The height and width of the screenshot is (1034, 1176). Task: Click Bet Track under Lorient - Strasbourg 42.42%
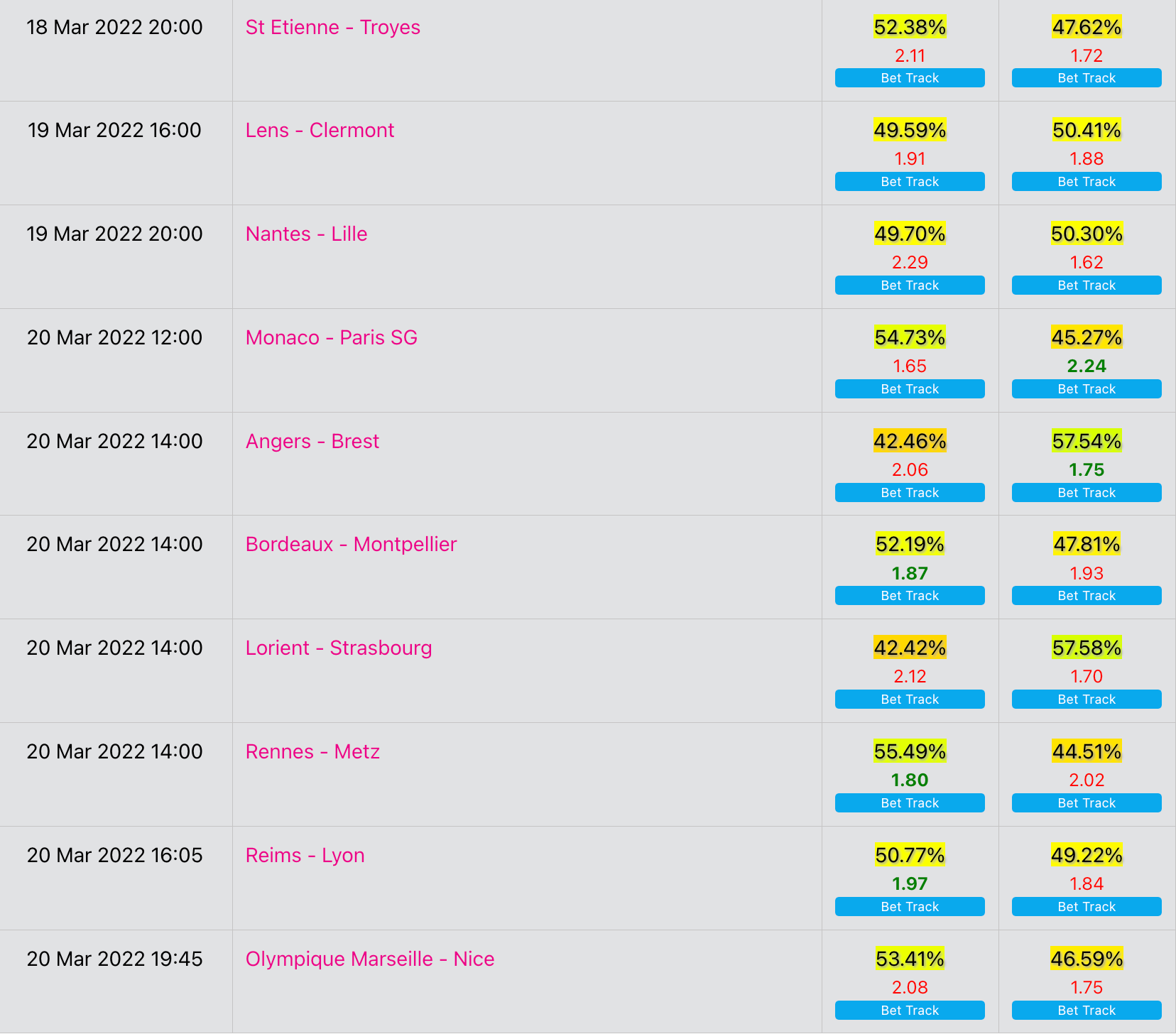910,700
